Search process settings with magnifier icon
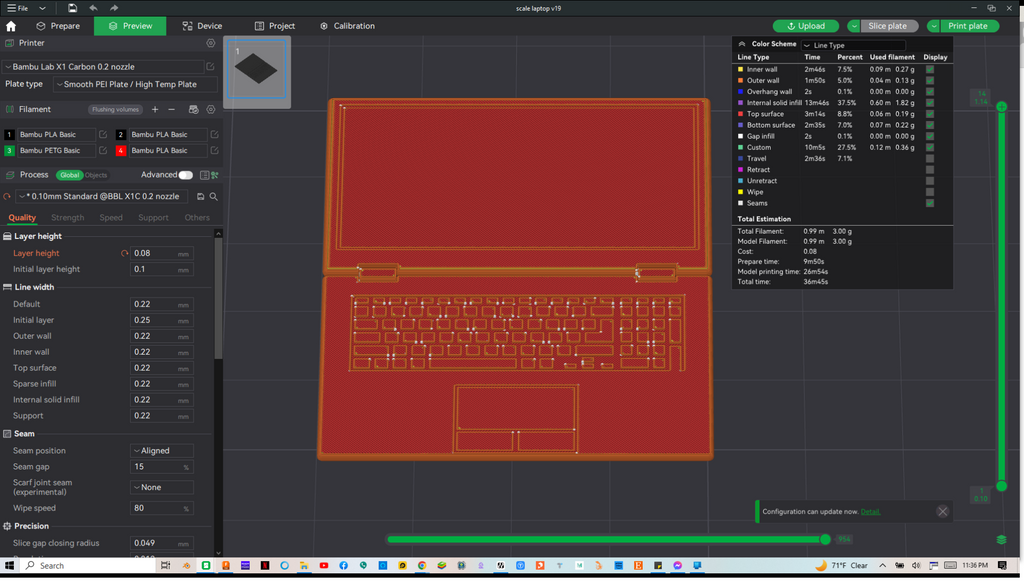The height and width of the screenshot is (584, 1024). point(214,197)
